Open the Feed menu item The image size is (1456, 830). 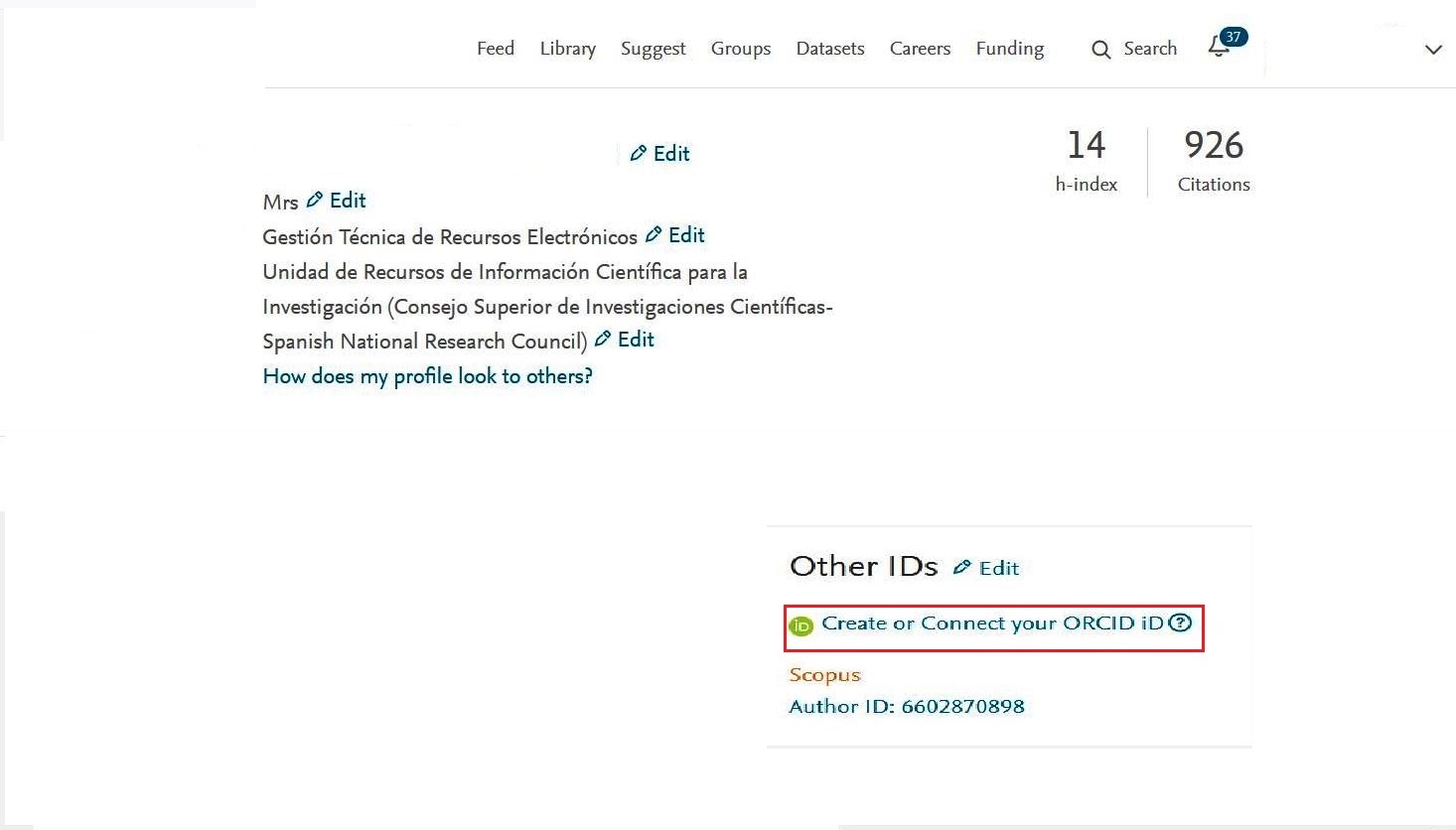click(x=495, y=49)
